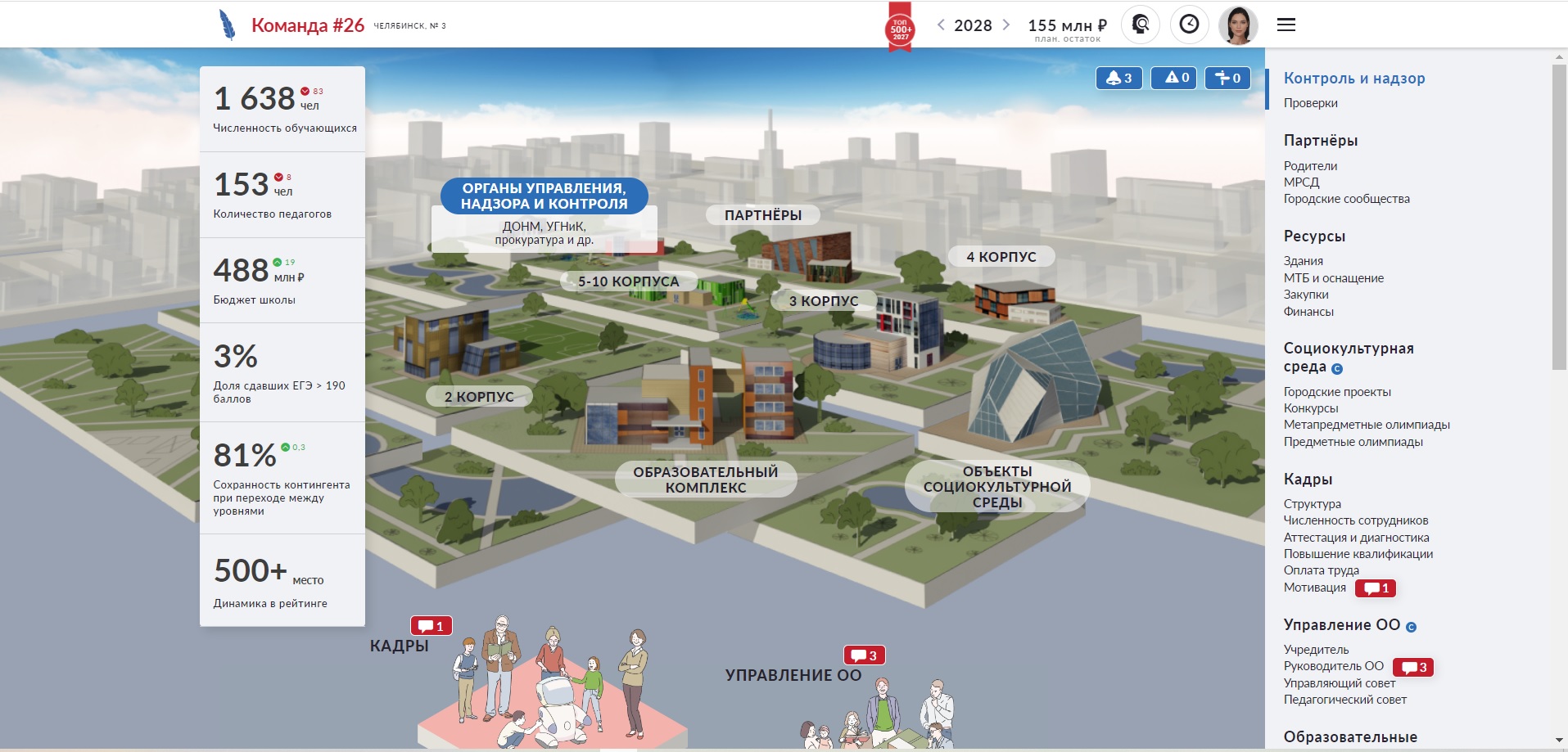Image resolution: width=1568 pixels, height=752 pixels.
Task: Click the Руководитель ОО sidebar link
Action: [x=1333, y=666]
